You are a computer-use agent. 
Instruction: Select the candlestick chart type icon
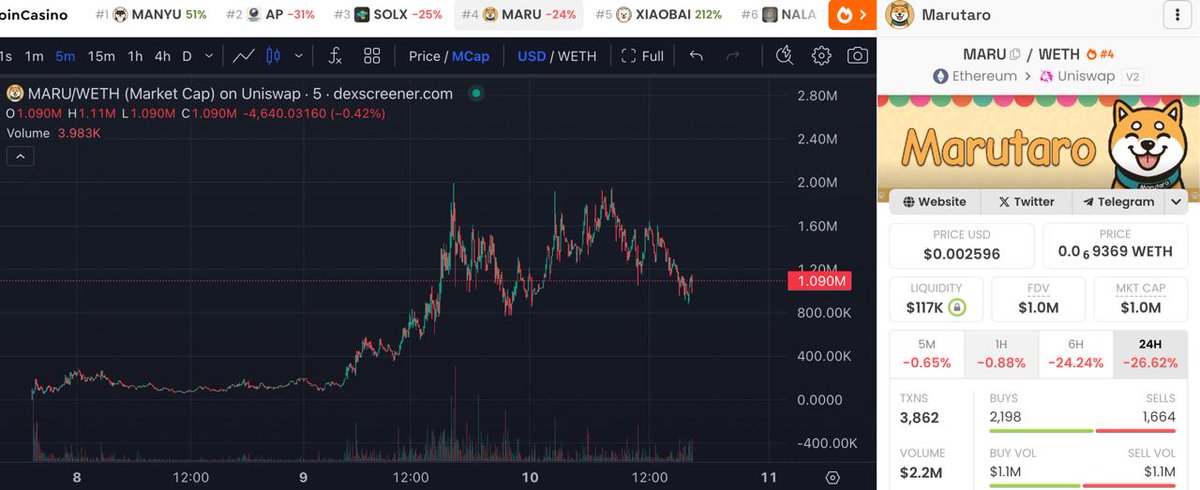(x=272, y=56)
